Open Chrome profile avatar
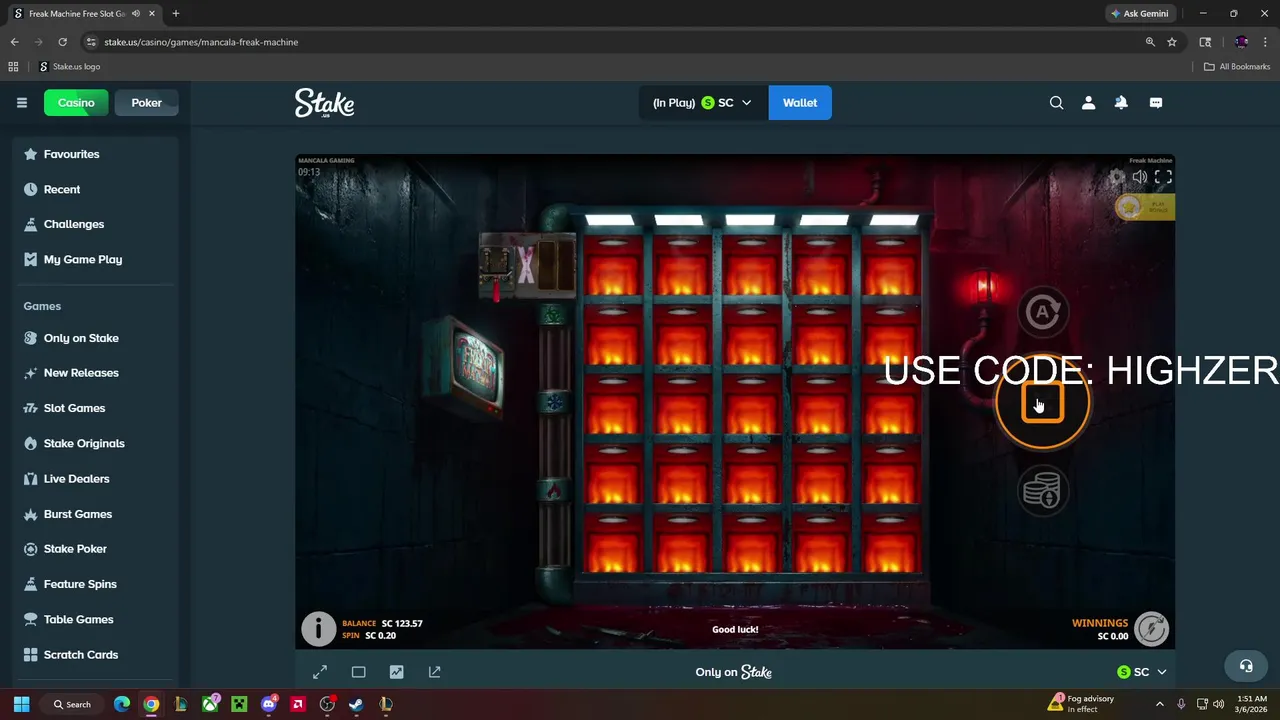The height and width of the screenshot is (720, 1280). click(x=1241, y=42)
